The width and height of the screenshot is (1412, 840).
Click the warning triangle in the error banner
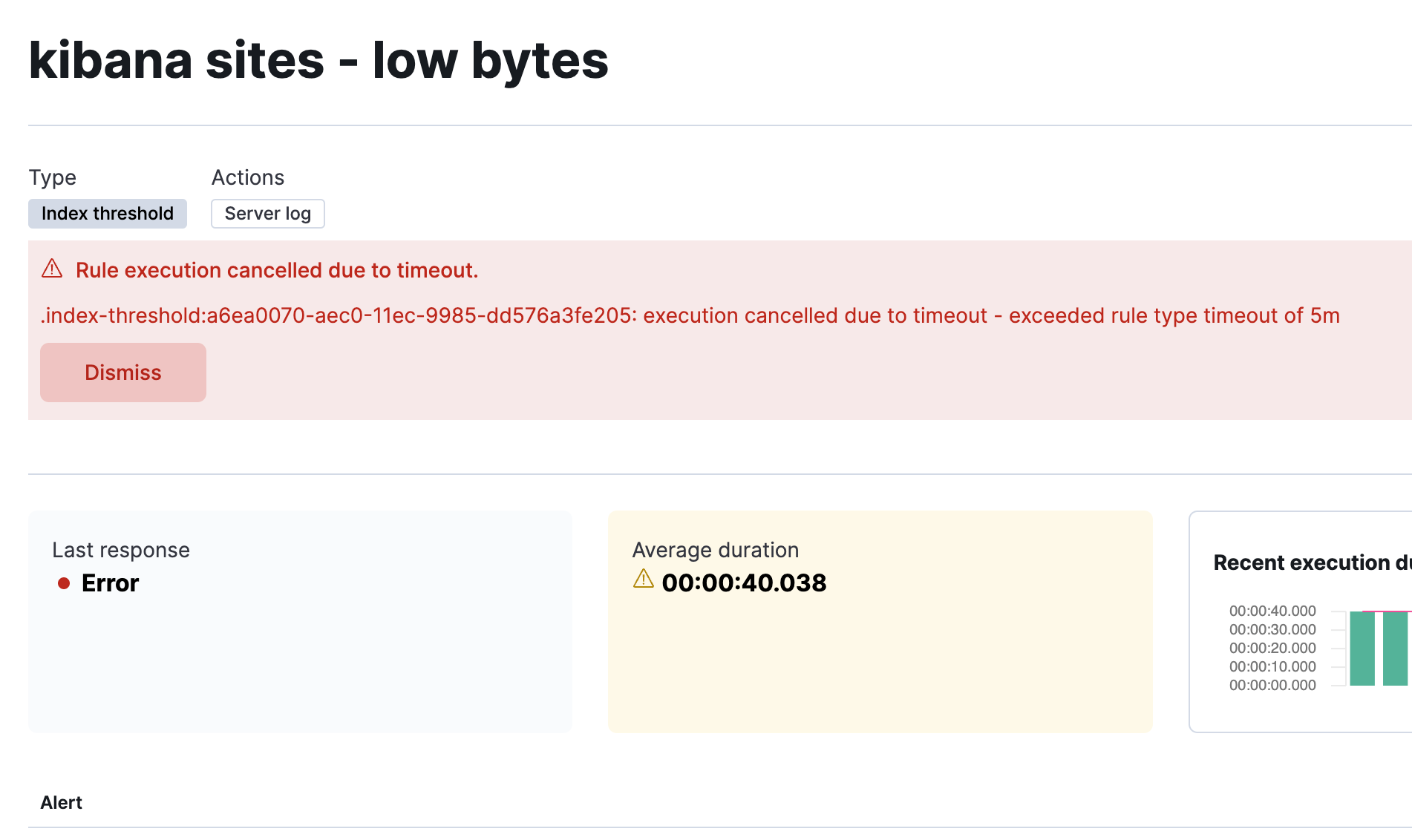pyautogui.click(x=51, y=269)
